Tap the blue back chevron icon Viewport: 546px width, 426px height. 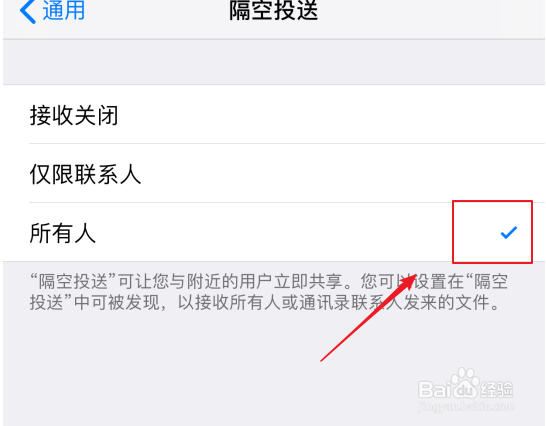click(28, 11)
